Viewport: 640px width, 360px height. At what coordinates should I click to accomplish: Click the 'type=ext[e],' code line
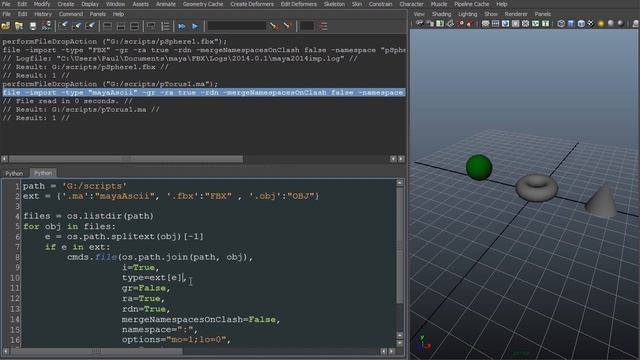pyautogui.click(x=154, y=278)
